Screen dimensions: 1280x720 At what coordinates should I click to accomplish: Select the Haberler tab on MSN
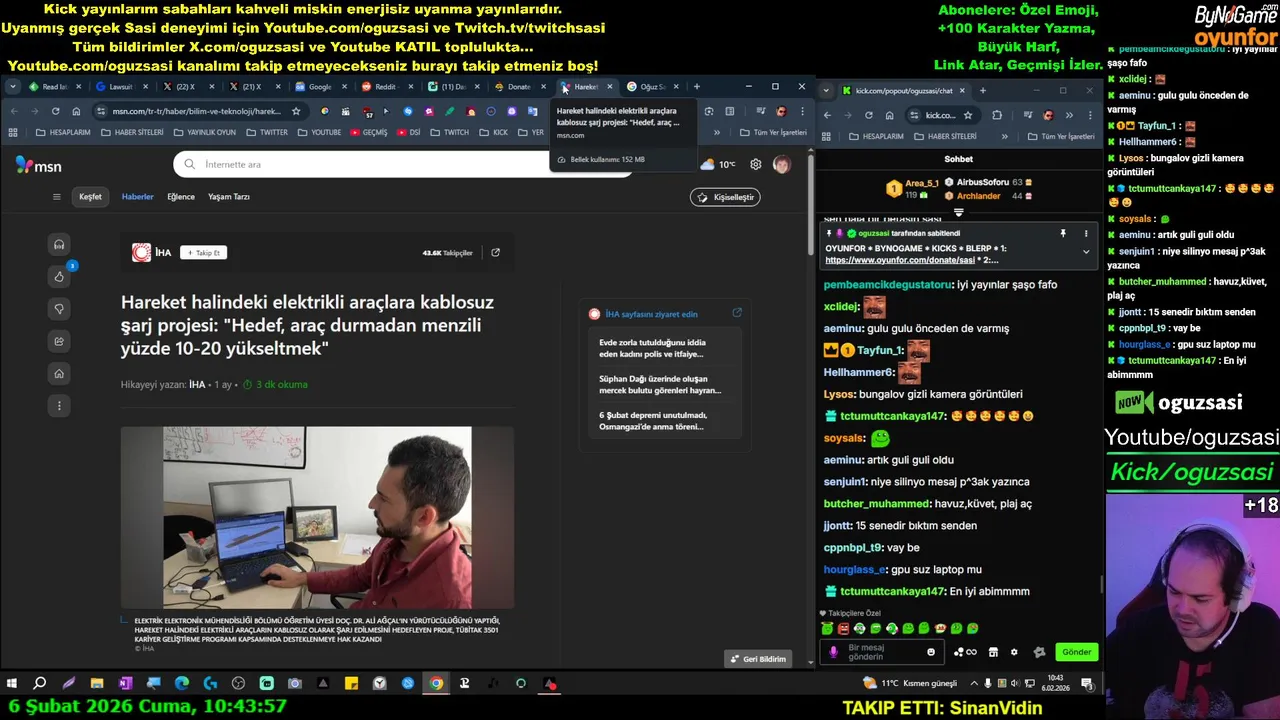click(x=138, y=197)
